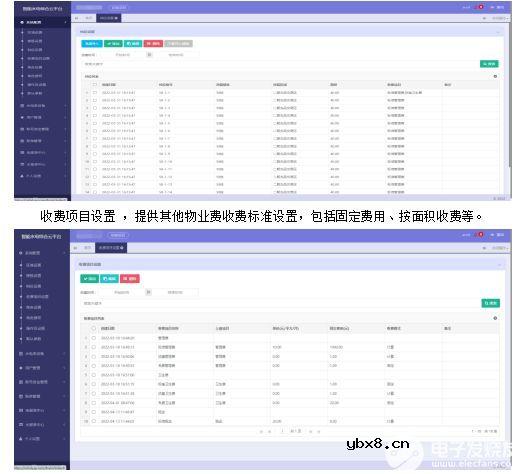The image size is (525, 474).
Task: Open table column settings gear in lower screenshot
Action: click(495, 318)
